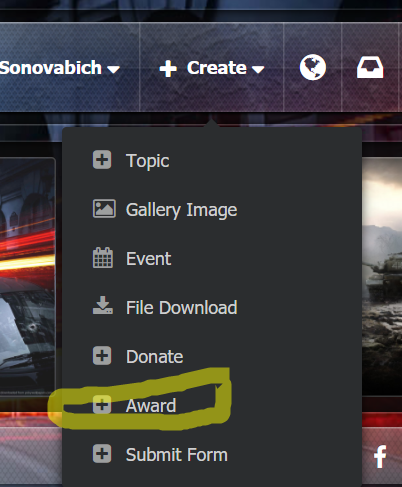Viewport: 402px width, 487px height.
Task: Open the Submit Form link
Action: pyautogui.click(x=177, y=454)
